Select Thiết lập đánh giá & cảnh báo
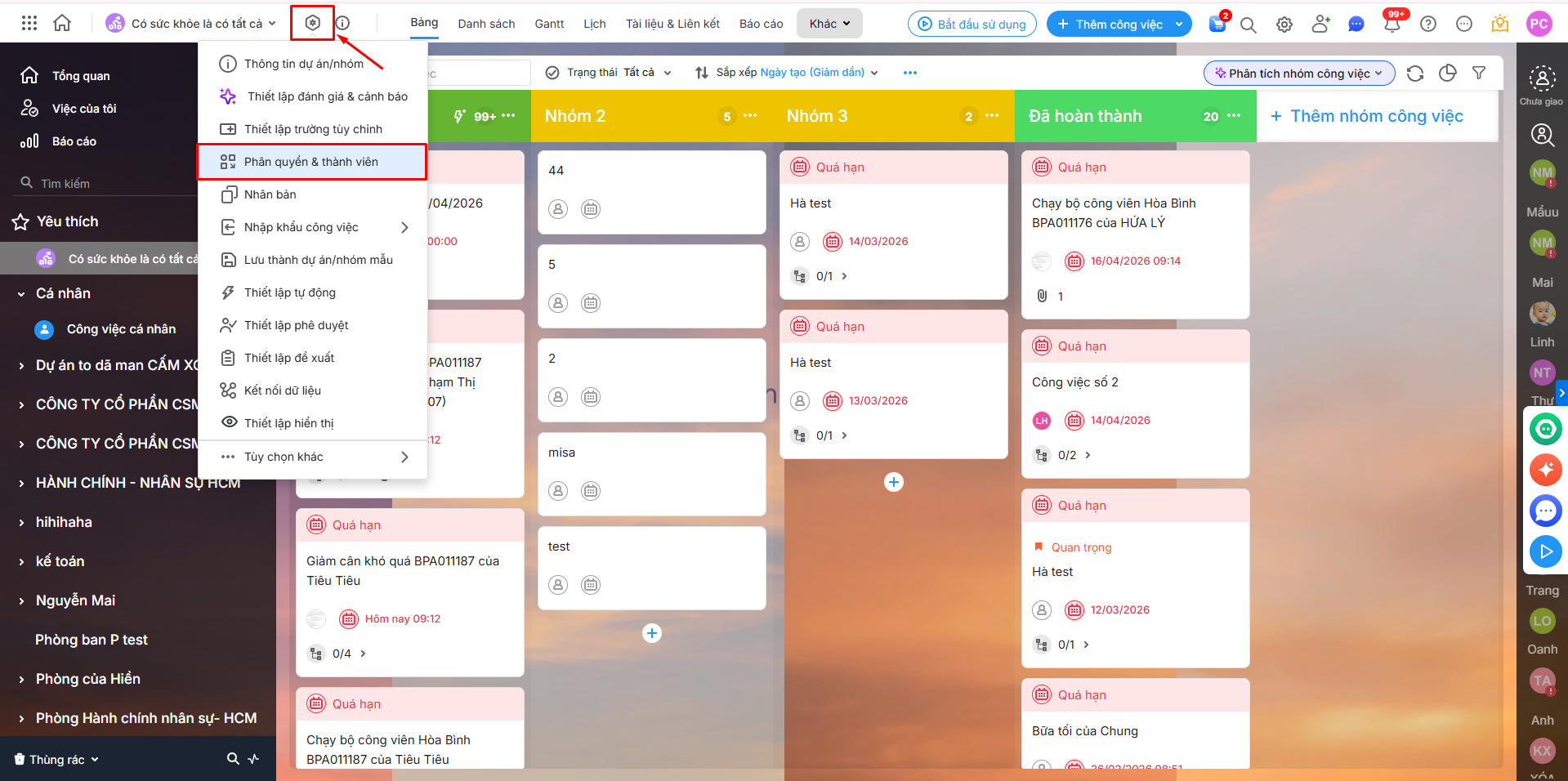The width and height of the screenshot is (1568, 781). [313, 96]
